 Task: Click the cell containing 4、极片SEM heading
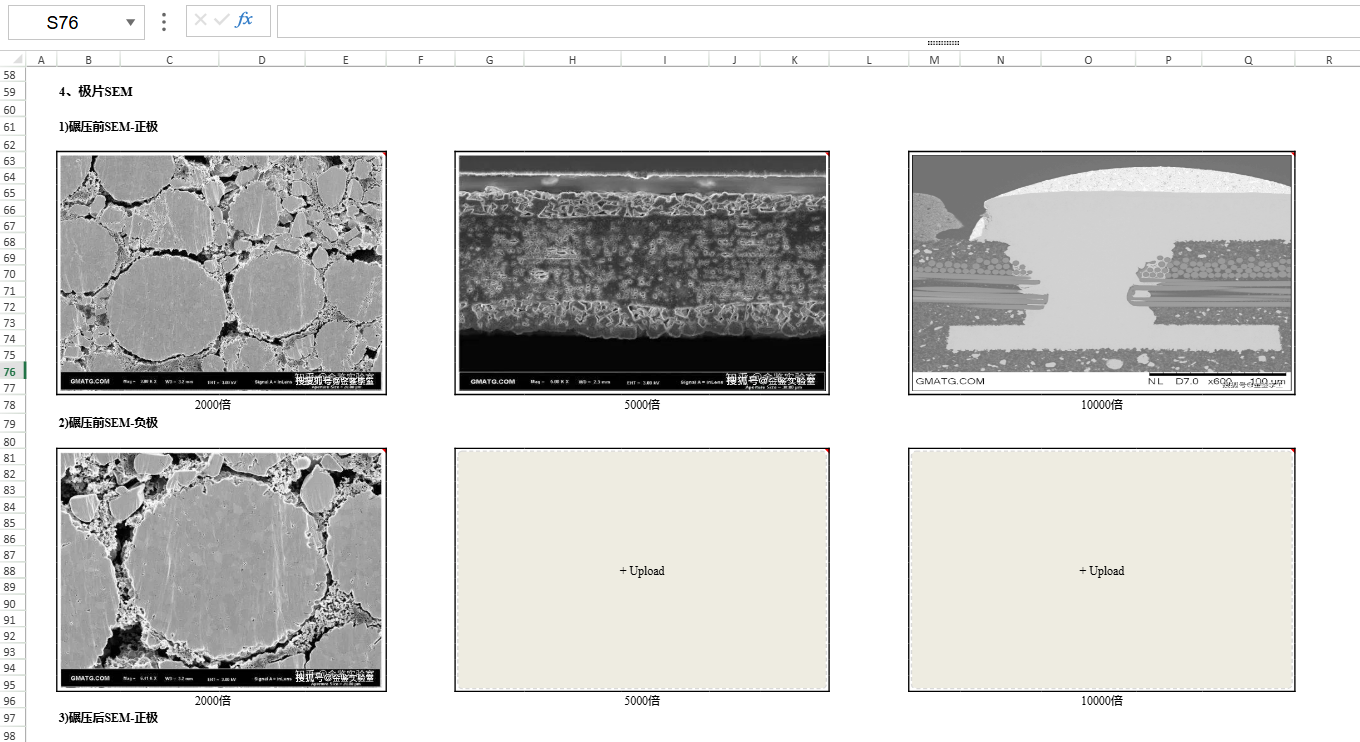click(96, 92)
